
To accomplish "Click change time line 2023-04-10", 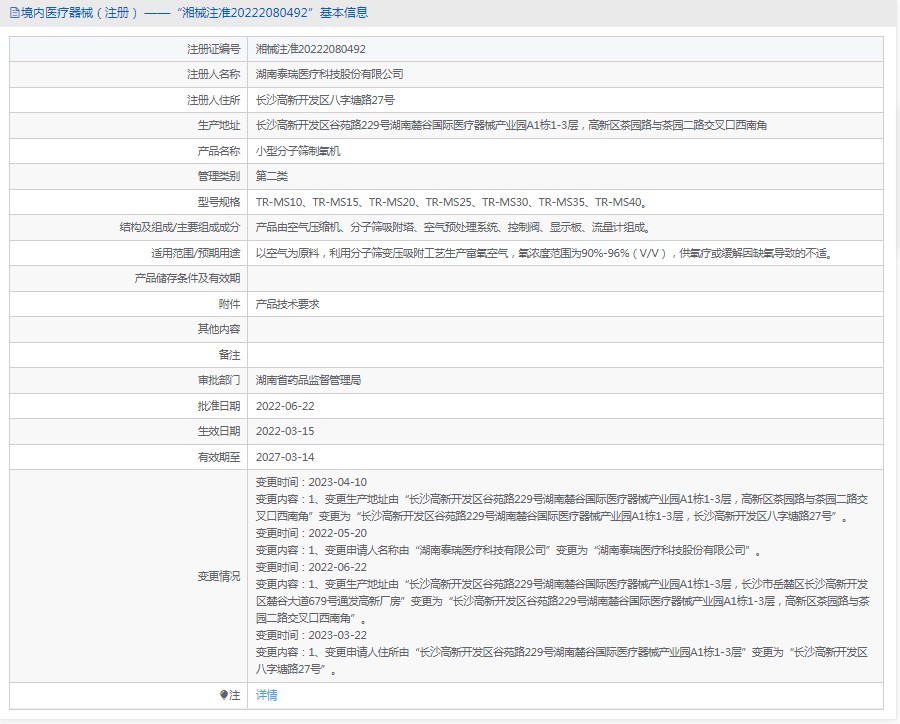I will 311,482.
